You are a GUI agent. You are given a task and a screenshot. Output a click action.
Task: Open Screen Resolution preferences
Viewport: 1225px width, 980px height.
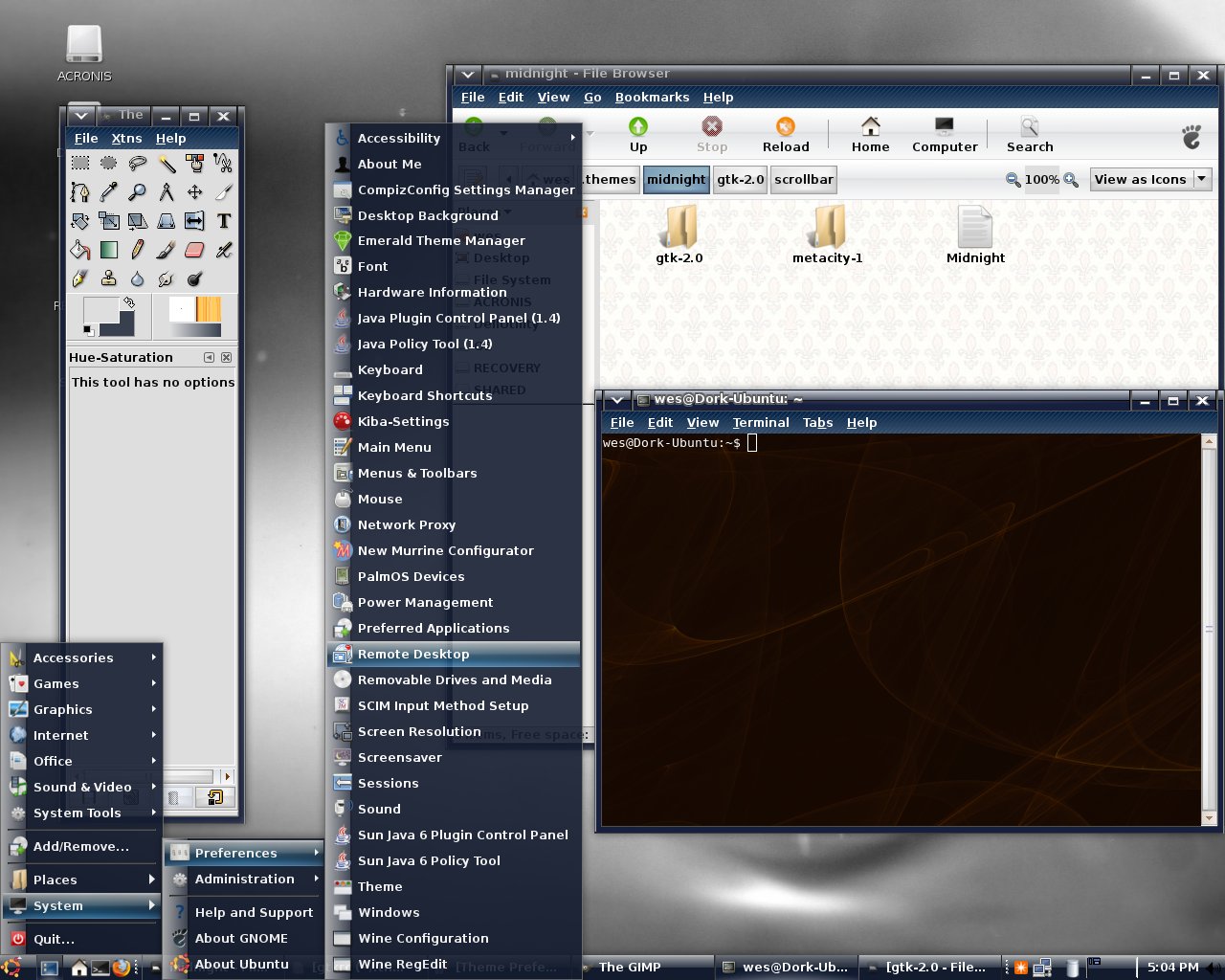coord(456,731)
